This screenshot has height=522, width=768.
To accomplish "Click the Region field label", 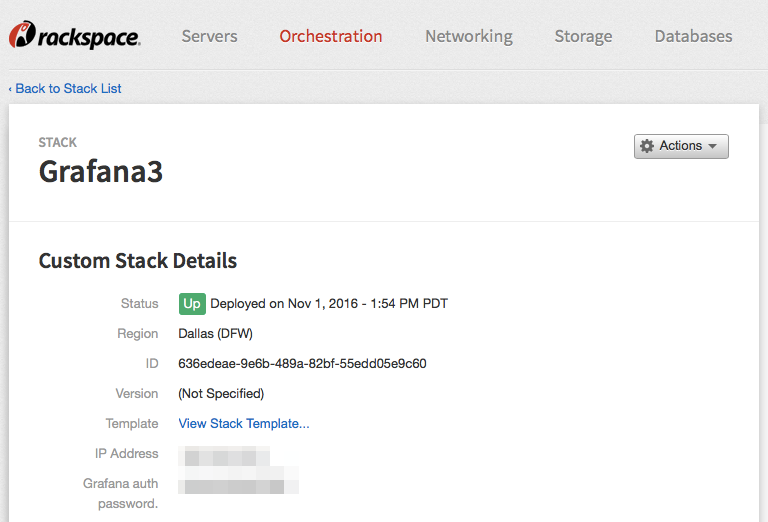I will point(138,334).
